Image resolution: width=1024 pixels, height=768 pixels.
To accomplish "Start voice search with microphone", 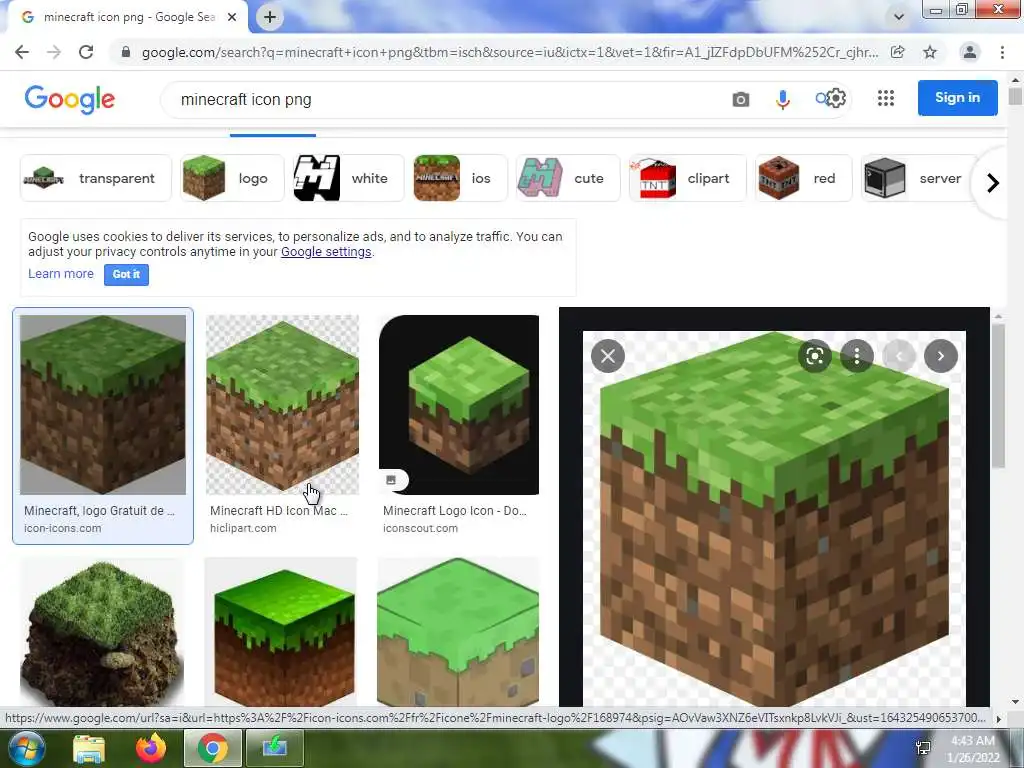I will coord(782,99).
